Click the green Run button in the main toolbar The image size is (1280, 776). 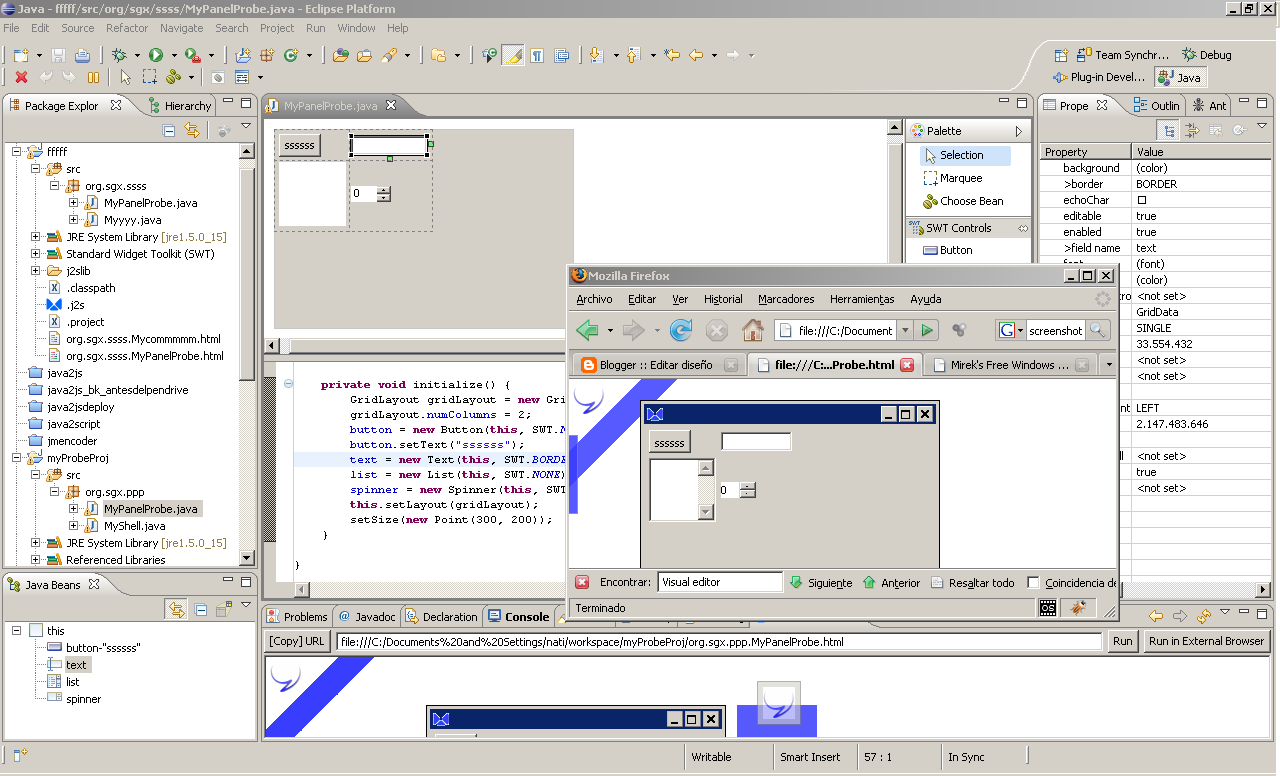pos(156,55)
